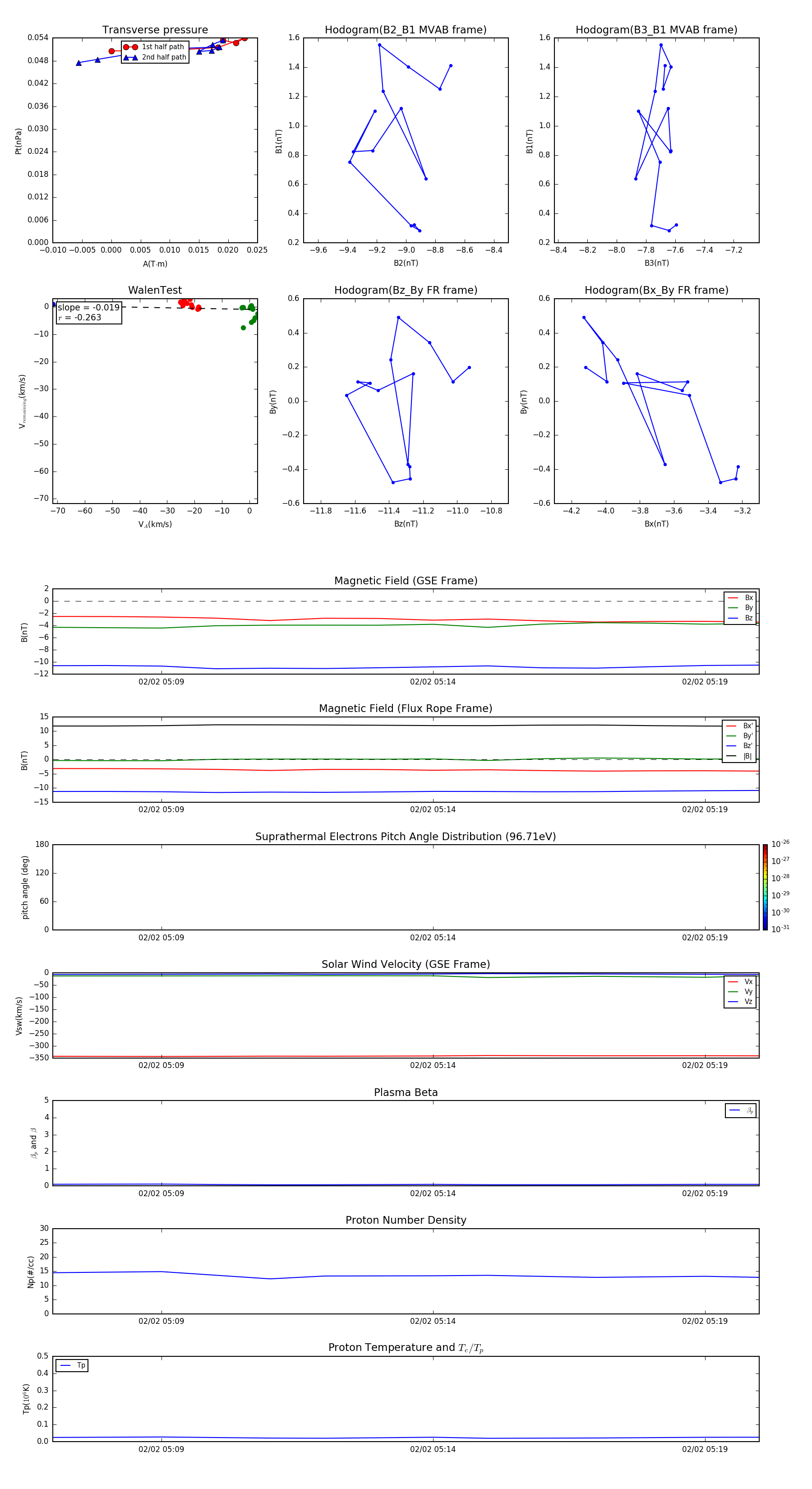This screenshot has height=1489, width=812.
Task: Click the "Plasma Beta" panel title
Action: tap(406, 1092)
